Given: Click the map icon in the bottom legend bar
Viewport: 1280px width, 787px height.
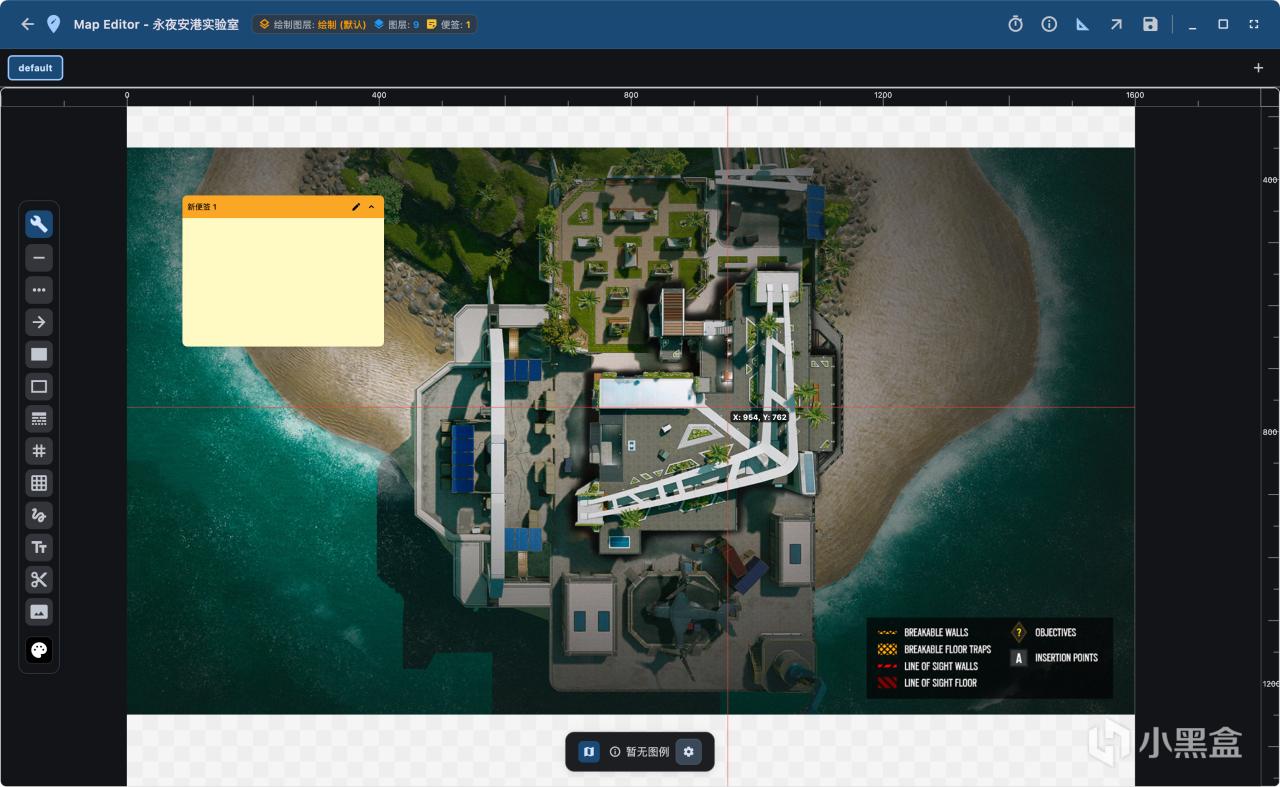Looking at the screenshot, I should pyautogui.click(x=589, y=752).
